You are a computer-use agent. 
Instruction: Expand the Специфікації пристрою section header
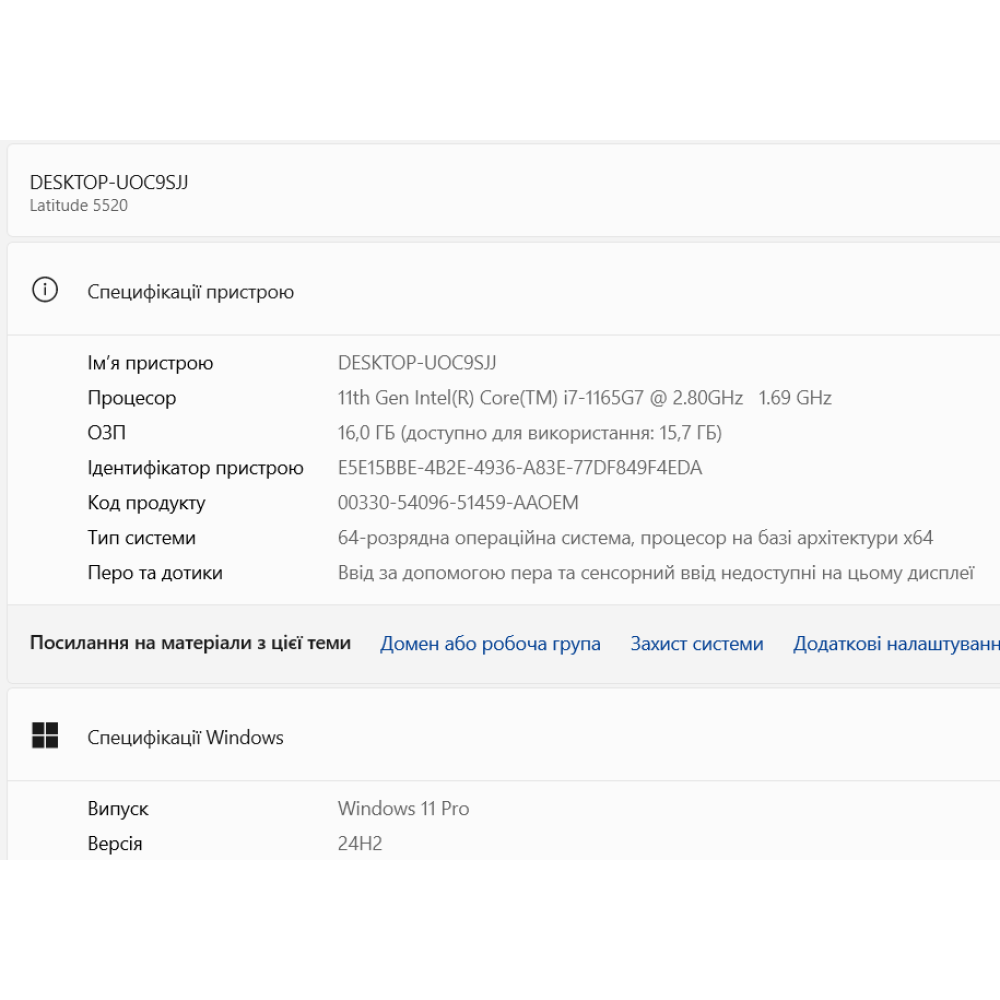(190, 292)
